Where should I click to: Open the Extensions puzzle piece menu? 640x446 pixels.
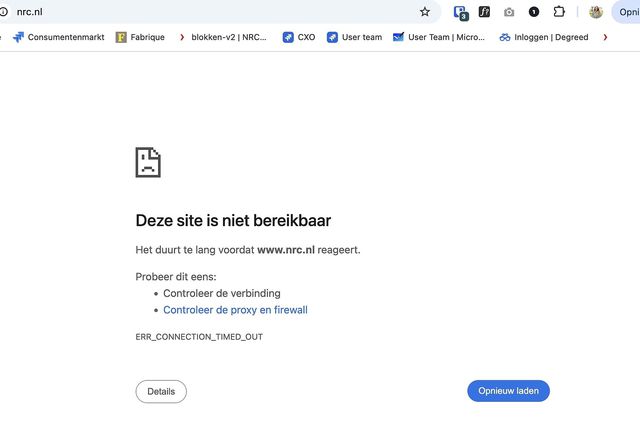click(x=559, y=12)
